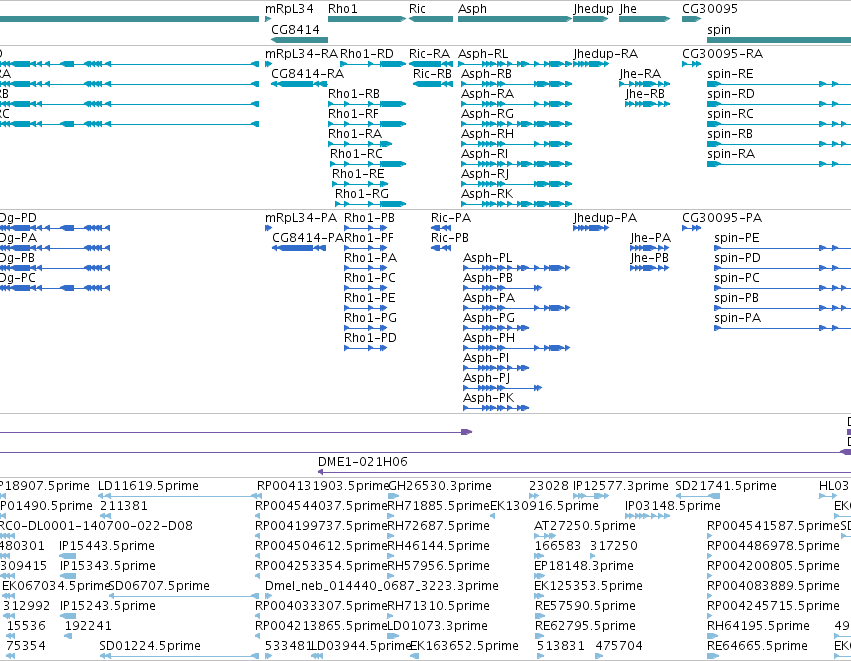Open the RP004541587.5prime EST label
851x661 pixels.
[x=773, y=526]
